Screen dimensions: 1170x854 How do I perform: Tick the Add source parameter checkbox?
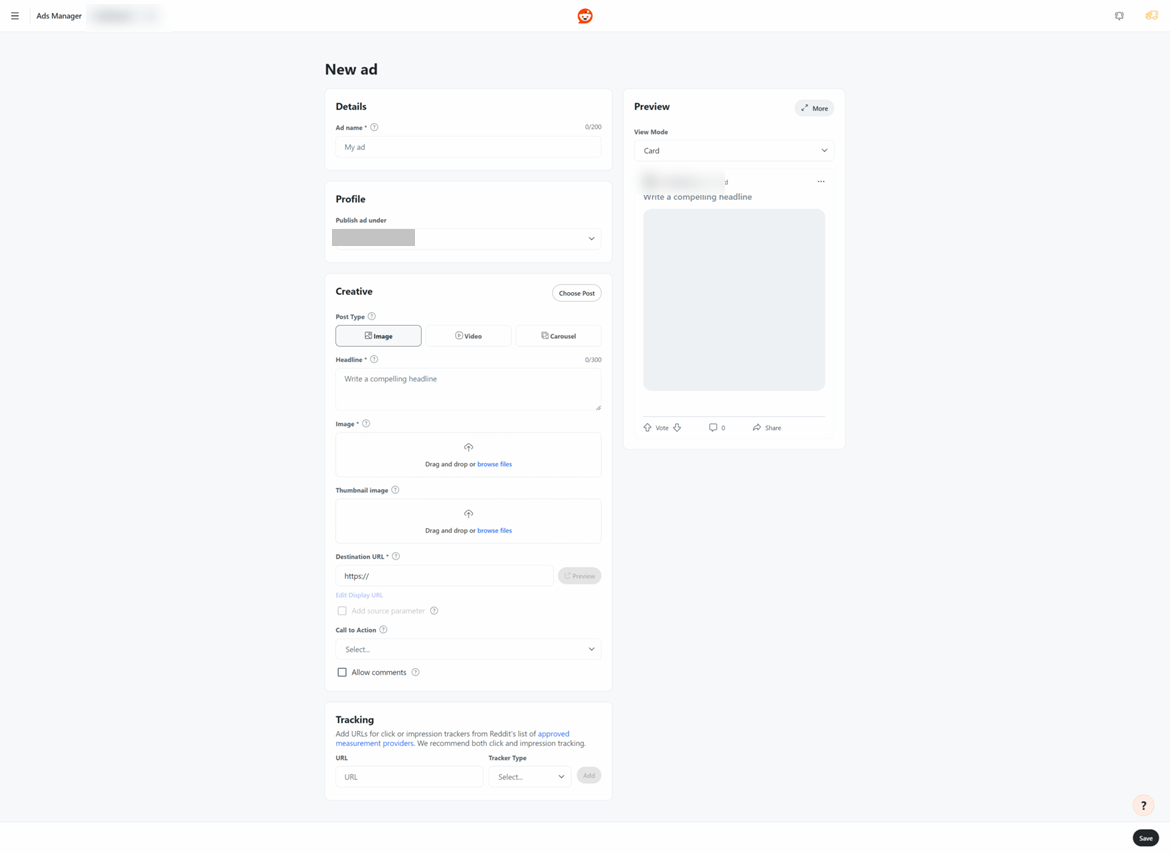click(342, 611)
